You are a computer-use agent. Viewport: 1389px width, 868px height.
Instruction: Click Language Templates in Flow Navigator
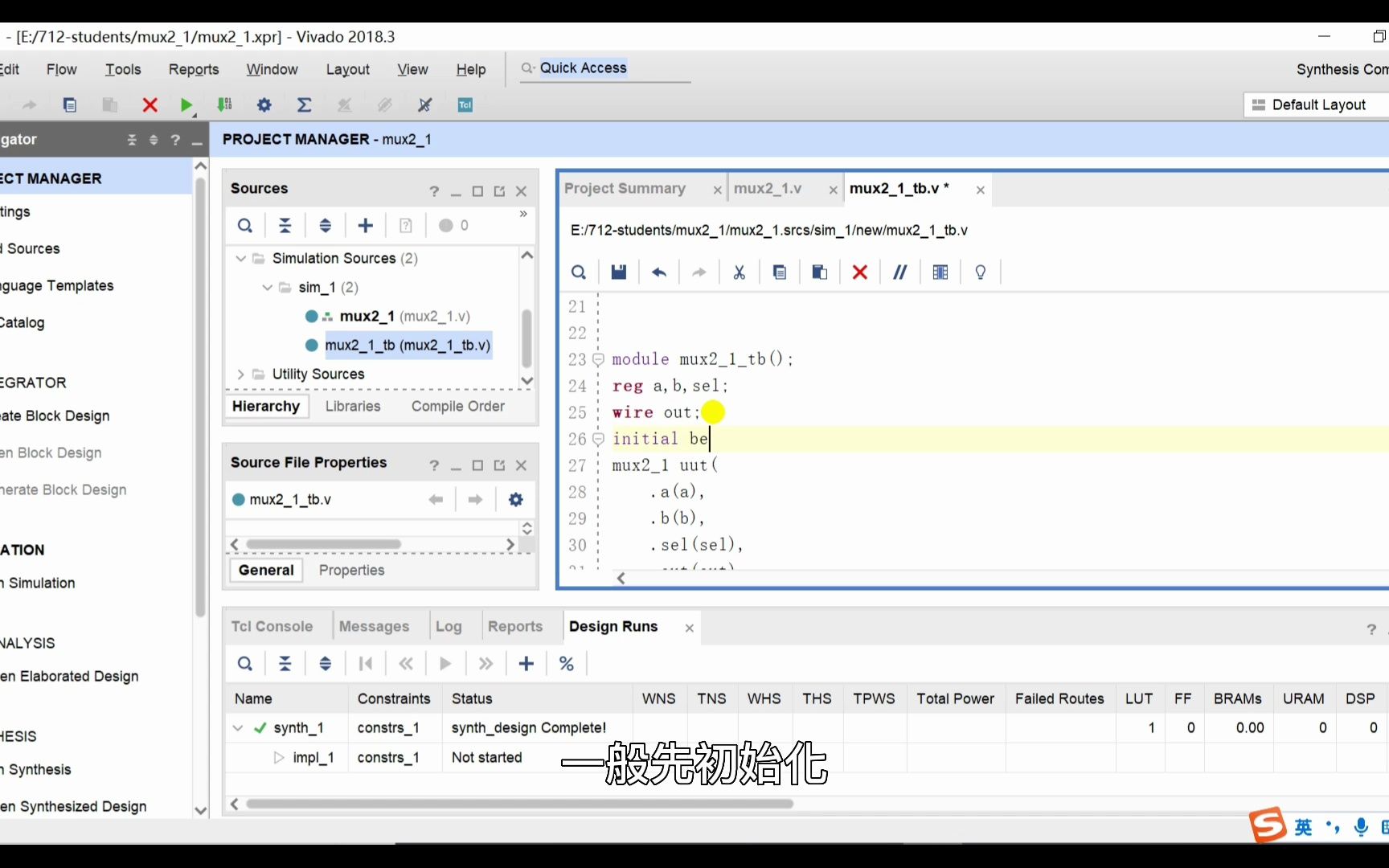pos(57,285)
